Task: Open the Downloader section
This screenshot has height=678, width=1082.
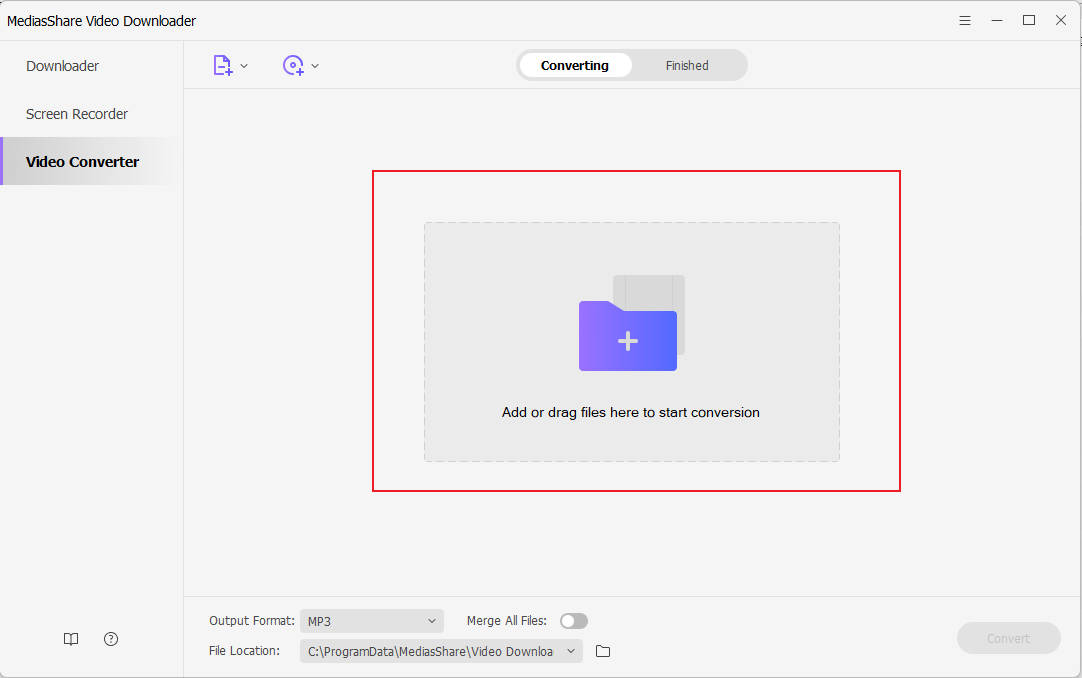Action: click(x=62, y=66)
